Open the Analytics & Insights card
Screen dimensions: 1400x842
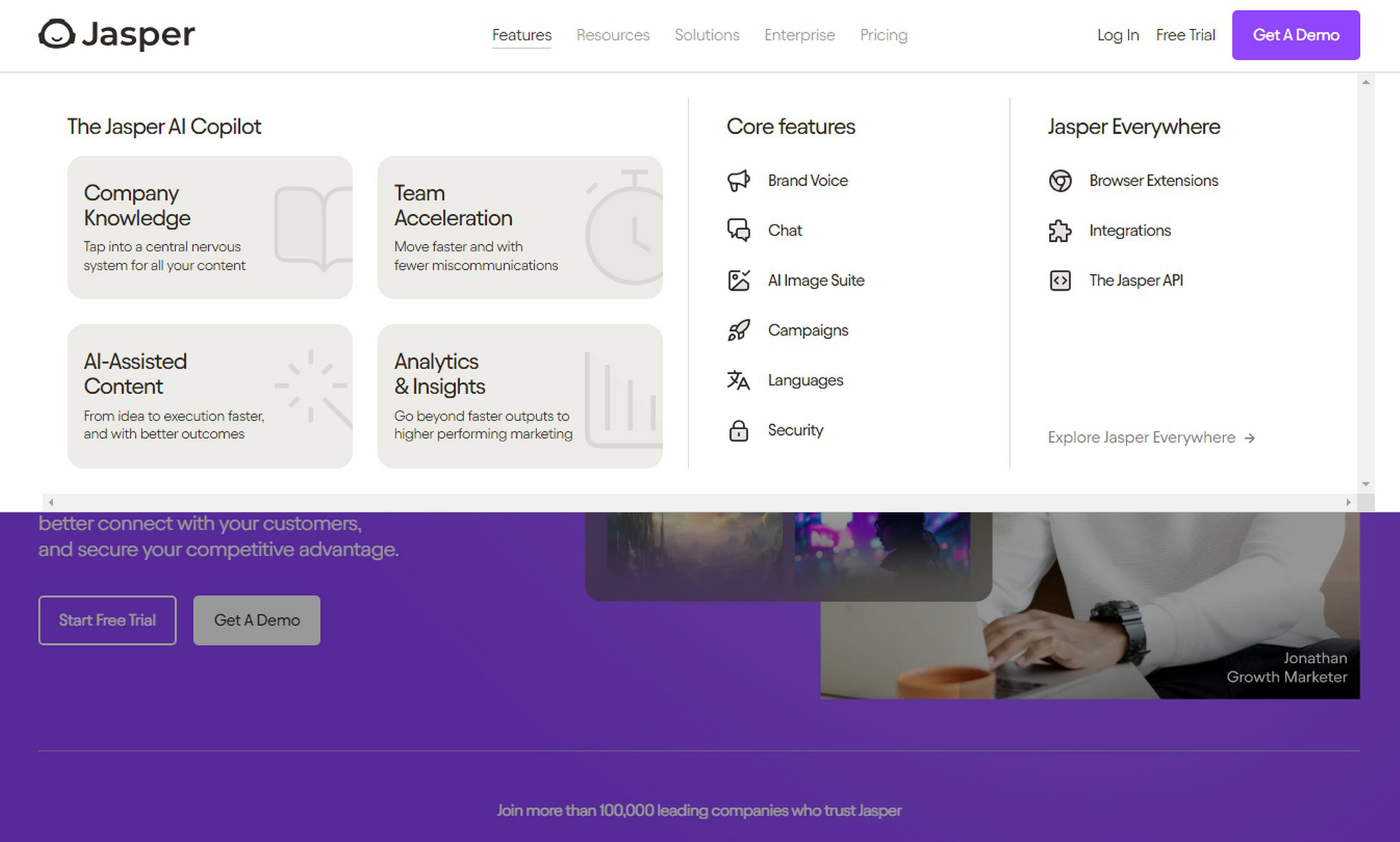(520, 396)
